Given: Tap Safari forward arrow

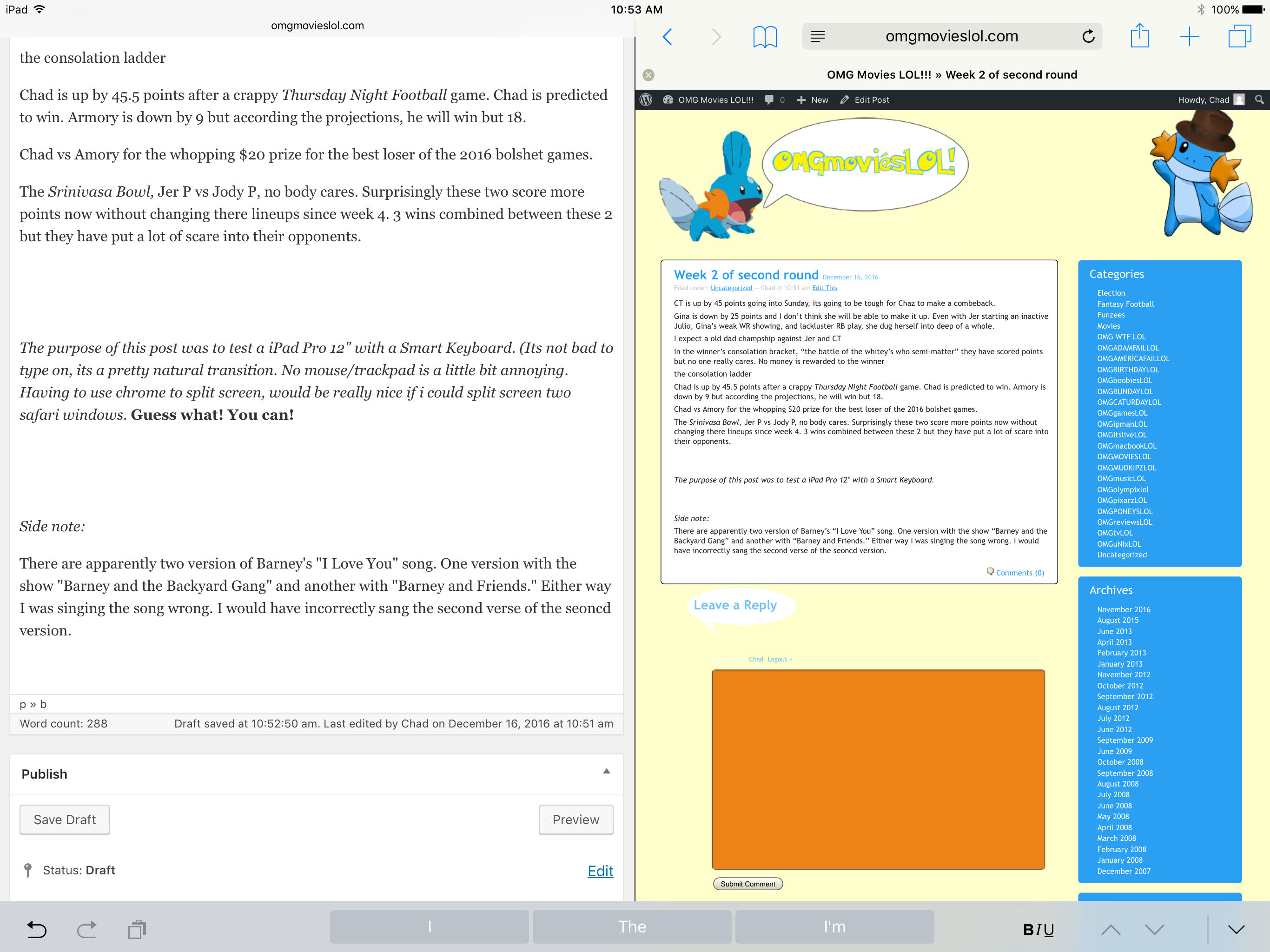Looking at the screenshot, I should tap(716, 37).
